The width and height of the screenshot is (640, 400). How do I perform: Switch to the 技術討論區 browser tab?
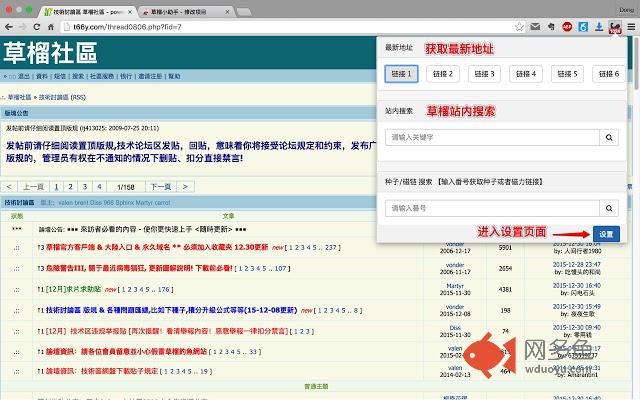pyautogui.click(x=88, y=12)
